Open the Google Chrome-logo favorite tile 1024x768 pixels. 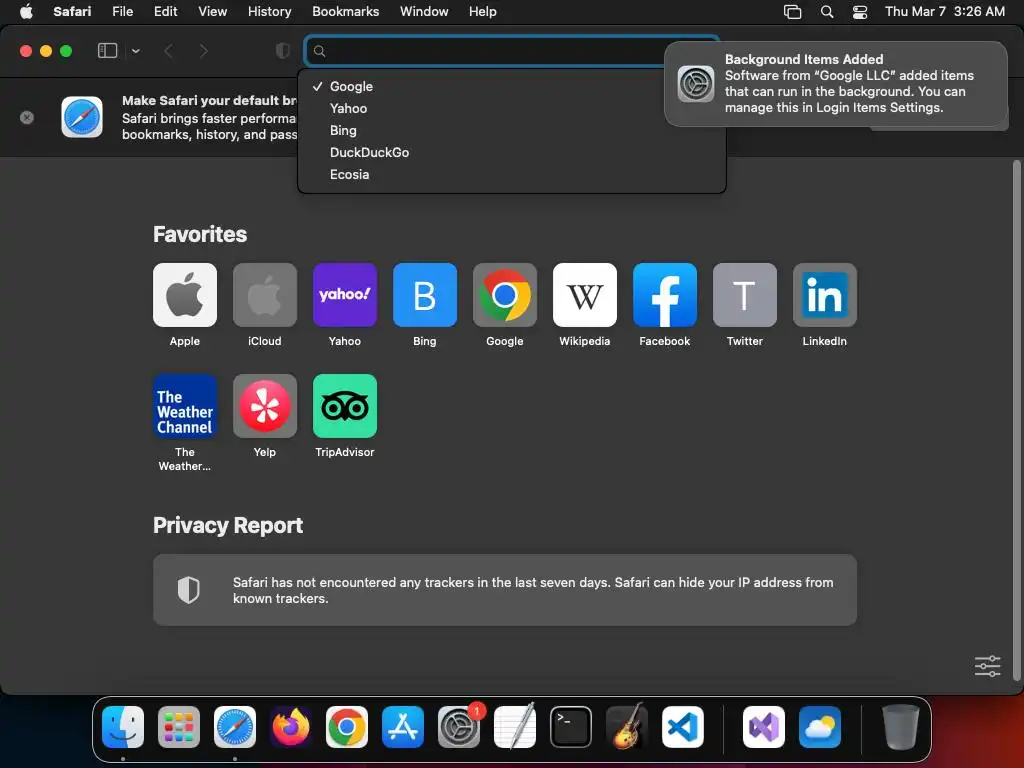pyautogui.click(x=505, y=295)
